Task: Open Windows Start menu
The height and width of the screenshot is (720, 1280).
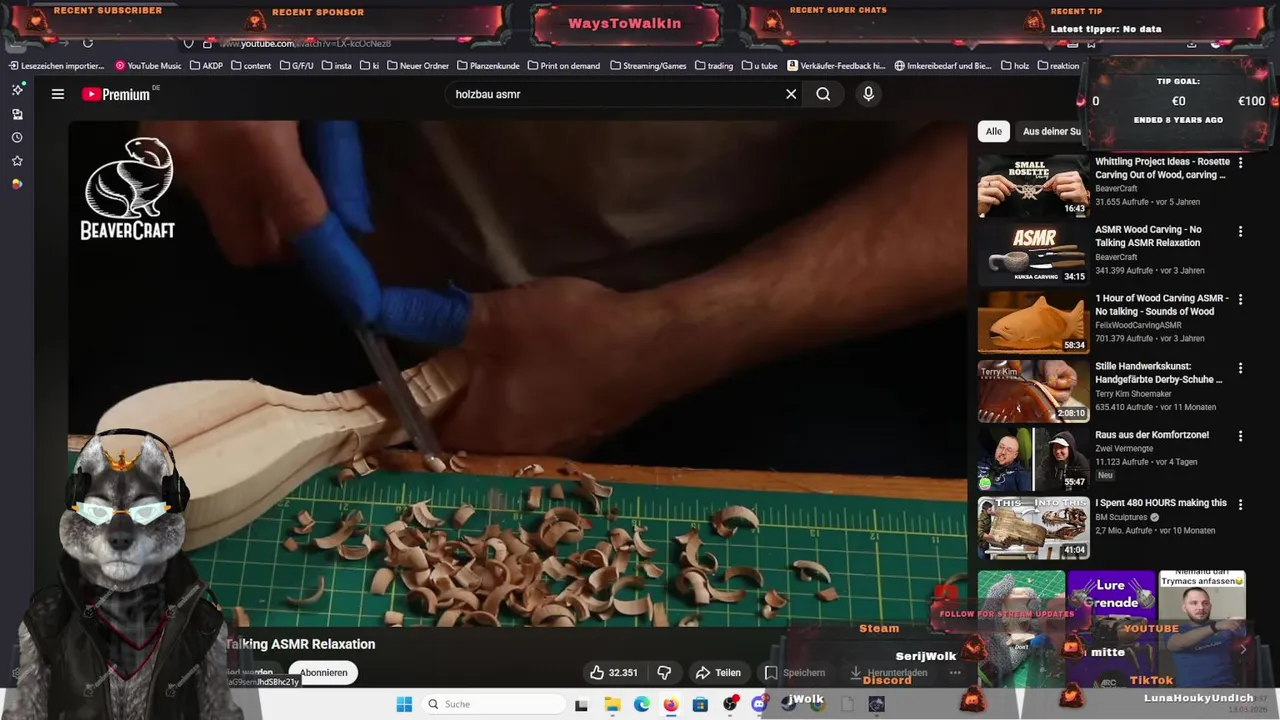Action: tap(404, 704)
